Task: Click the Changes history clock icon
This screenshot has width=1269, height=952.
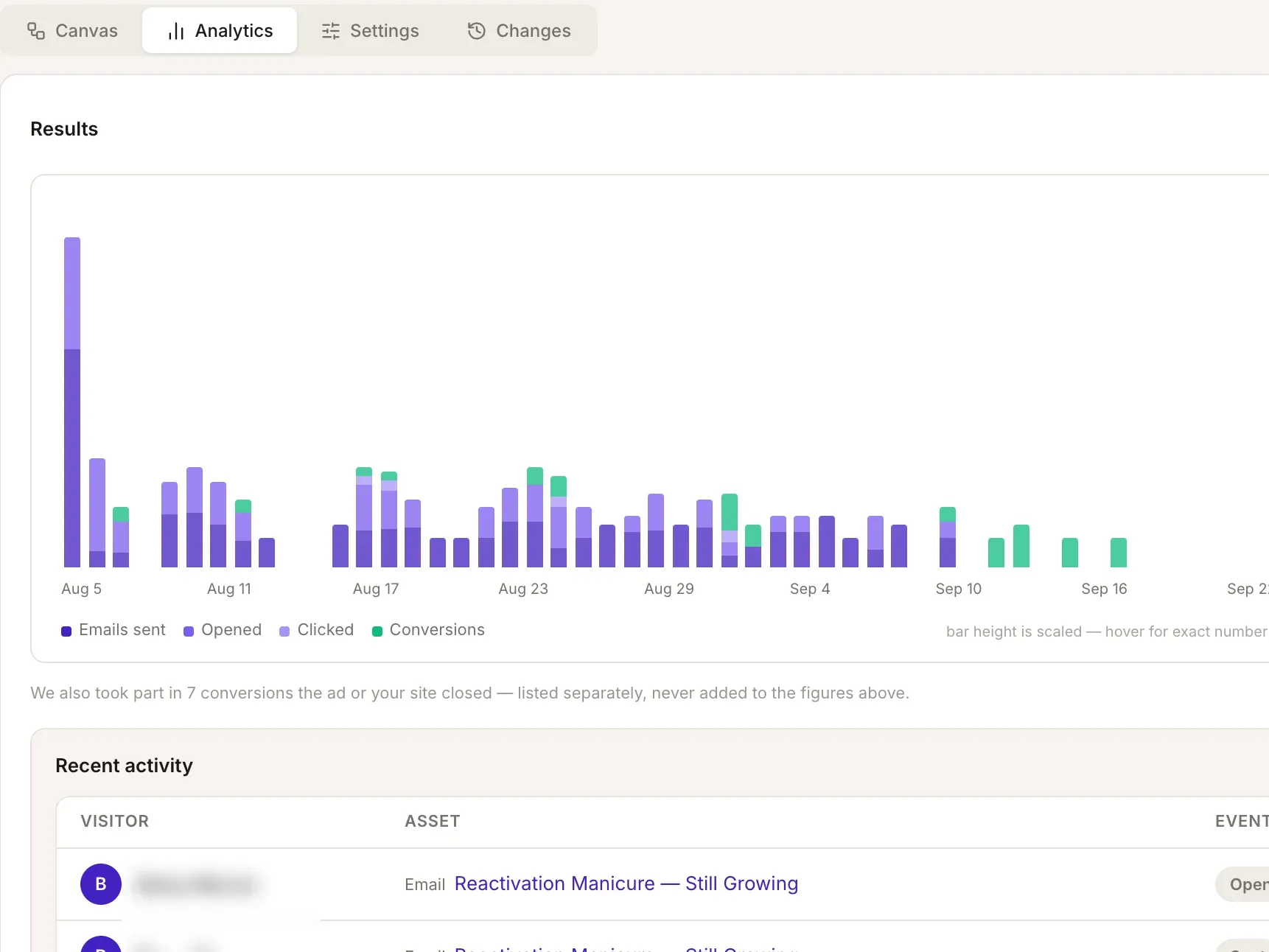Action: [x=477, y=31]
